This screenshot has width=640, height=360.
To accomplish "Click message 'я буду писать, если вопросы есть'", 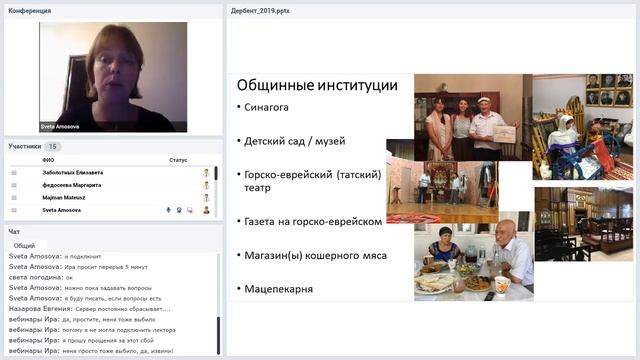I will coord(113,298).
